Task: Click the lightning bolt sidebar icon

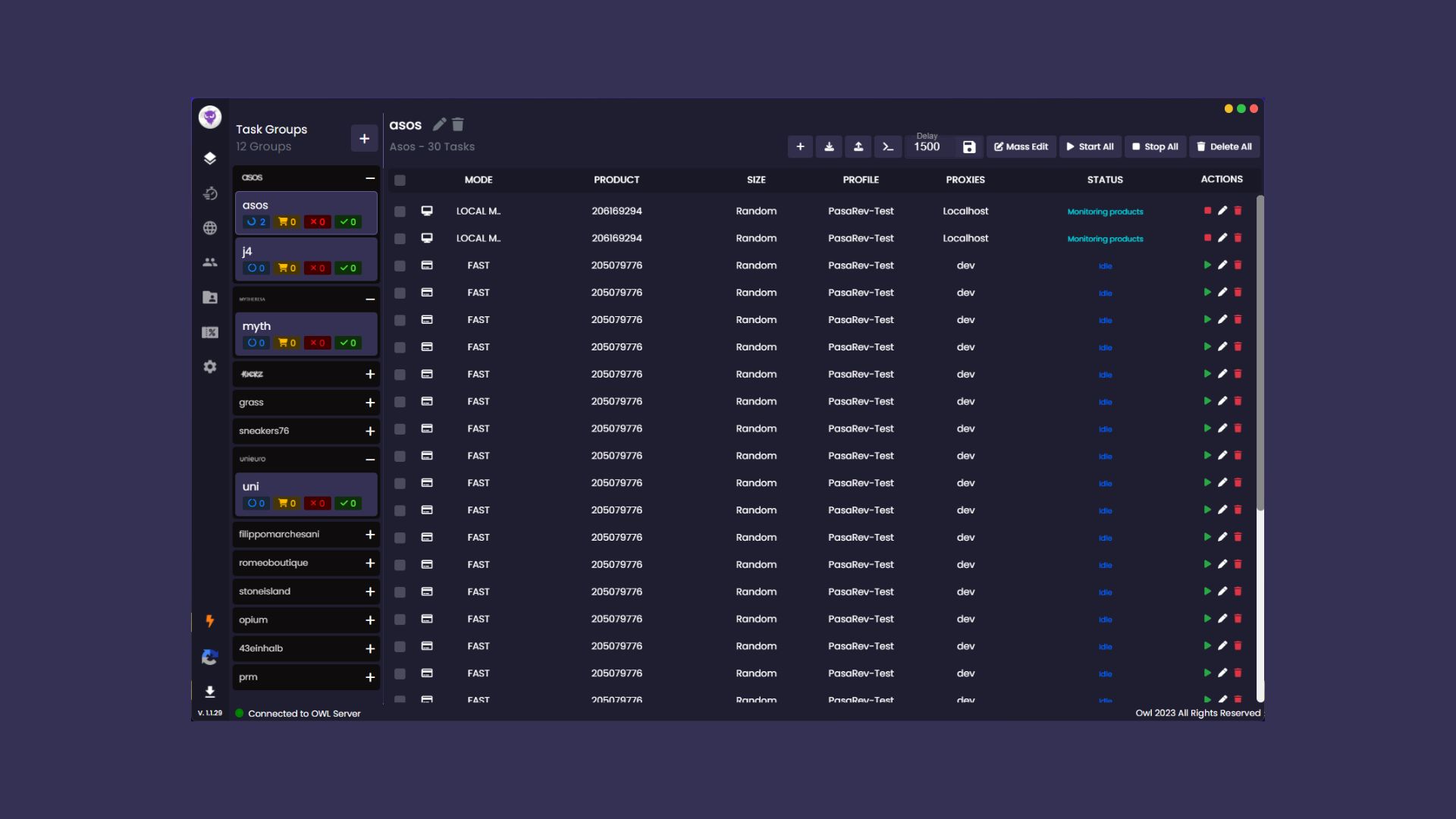Action: point(210,621)
